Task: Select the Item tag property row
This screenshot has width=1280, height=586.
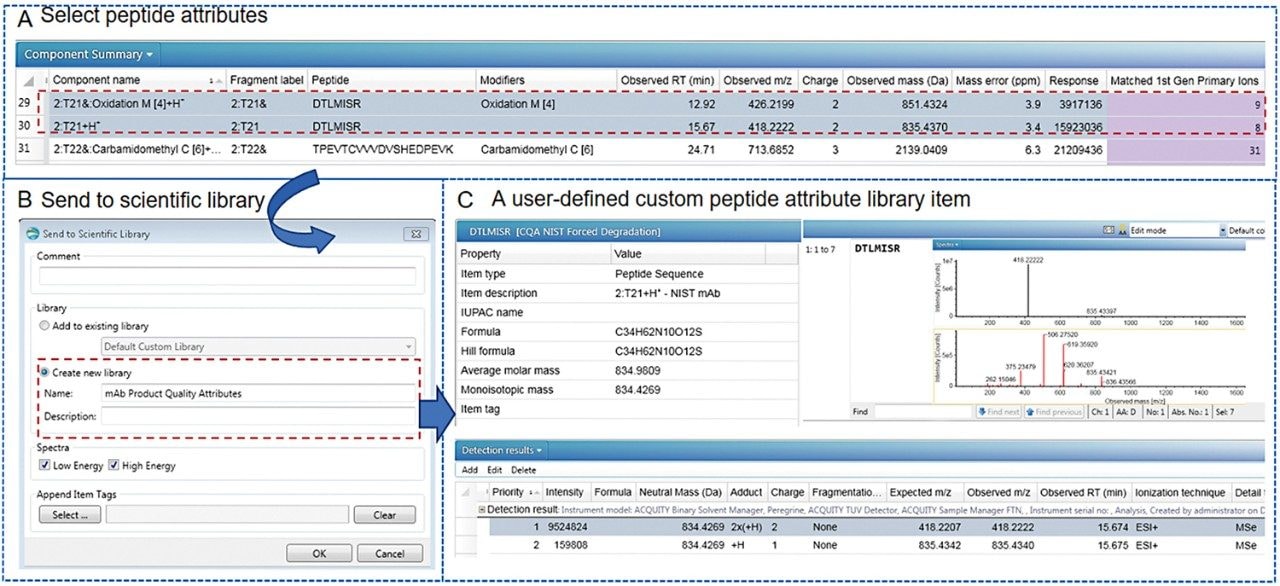Action: click(627, 409)
